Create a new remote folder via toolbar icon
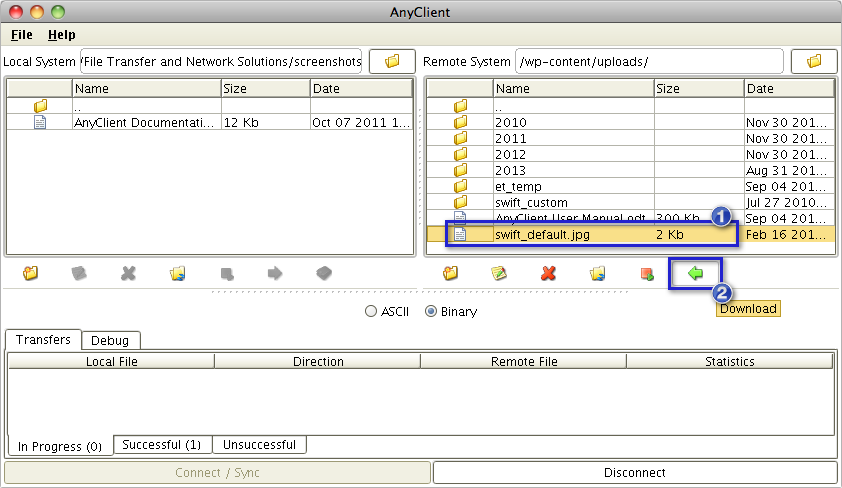 coord(451,273)
